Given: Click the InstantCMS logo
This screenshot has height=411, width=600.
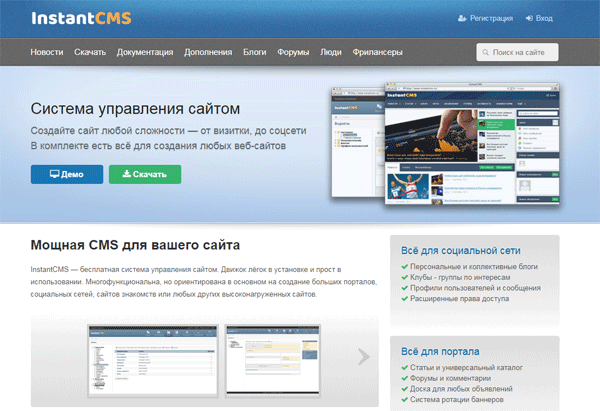Looking at the screenshot, I should (x=81, y=18).
